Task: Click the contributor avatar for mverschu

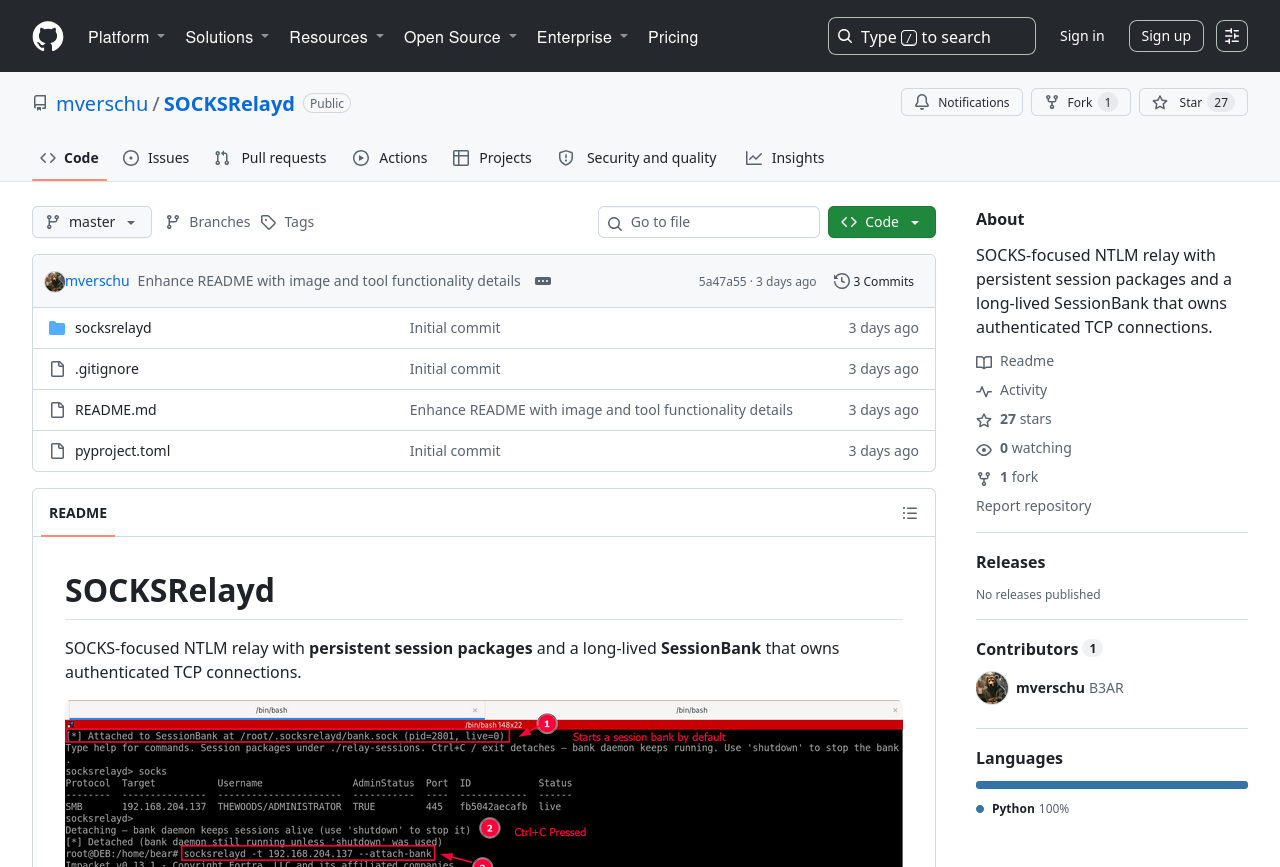Action: (992, 688)
